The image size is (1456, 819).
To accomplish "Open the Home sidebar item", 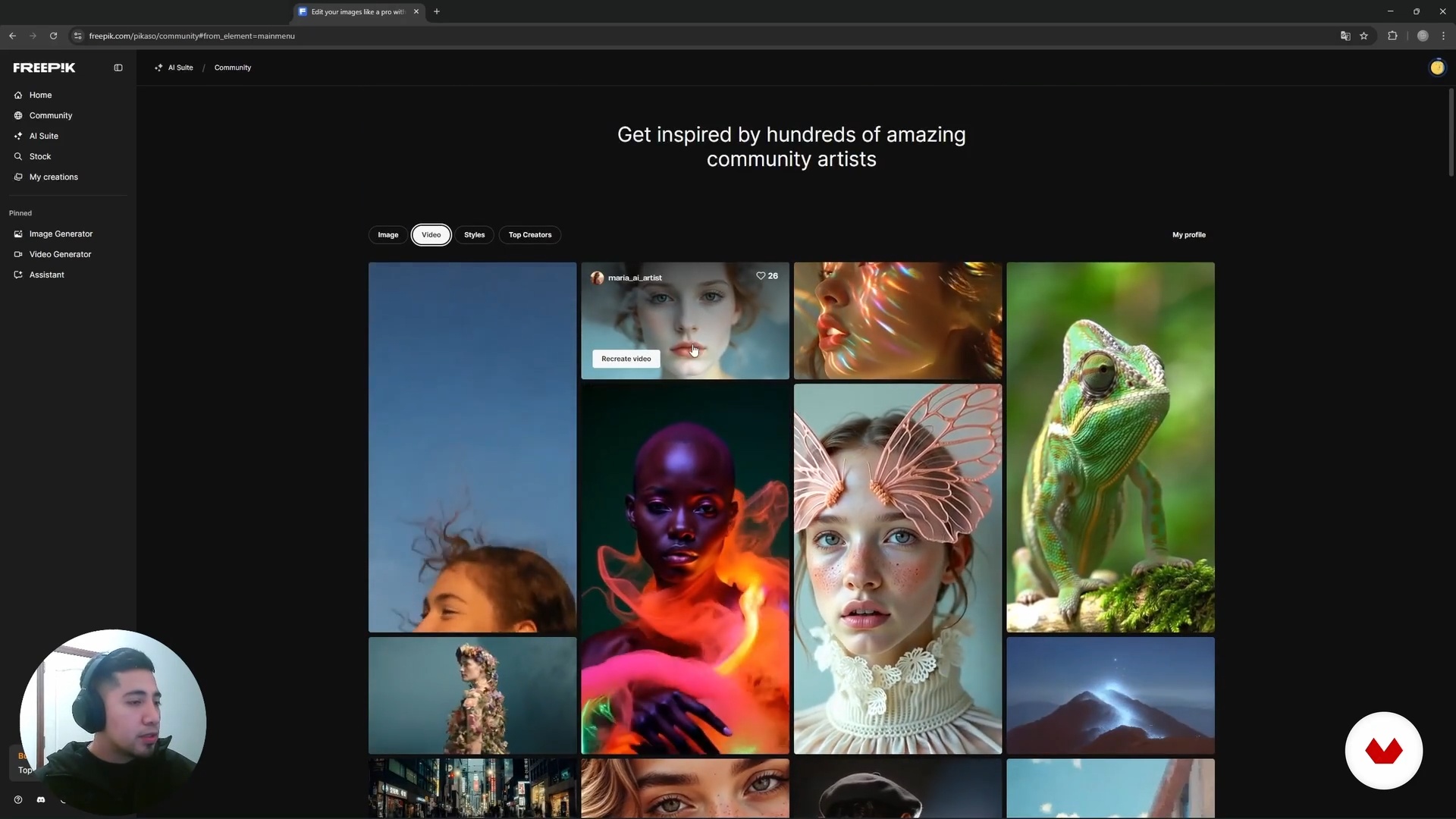I will point(40,95).
